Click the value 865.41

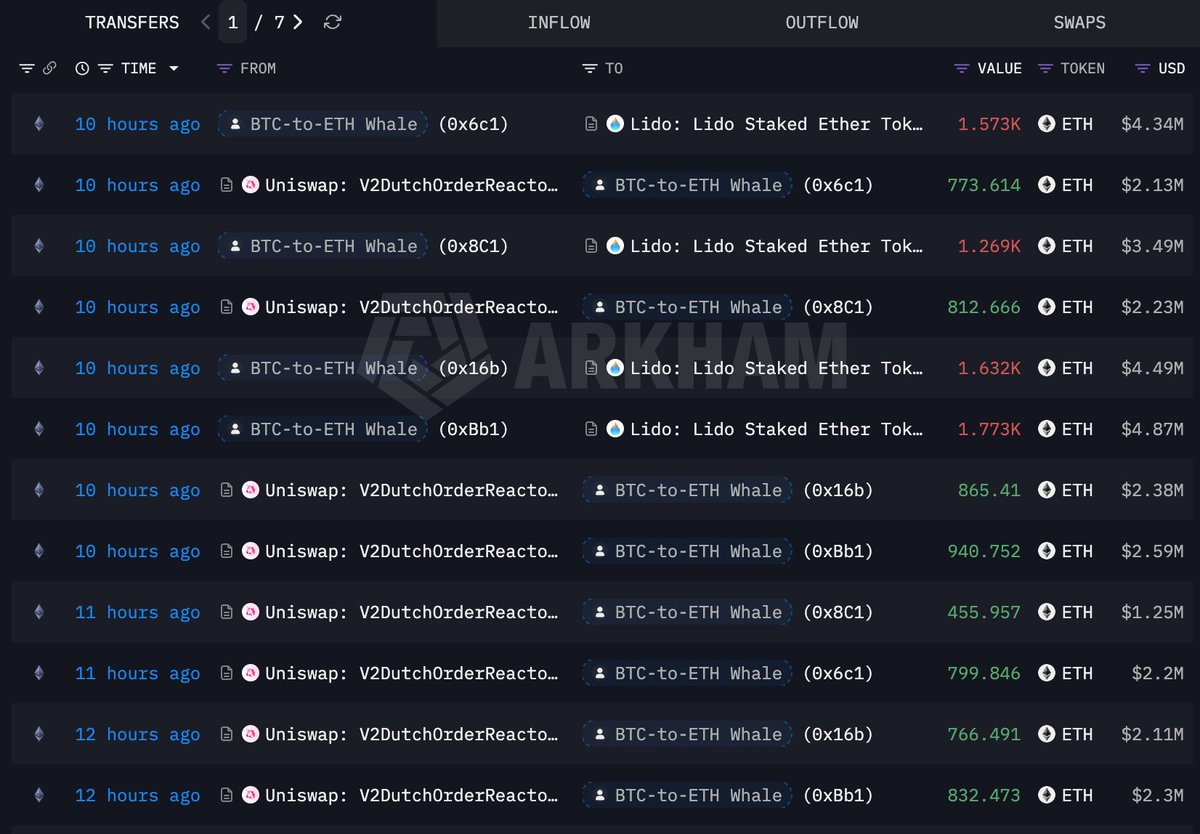989,490
